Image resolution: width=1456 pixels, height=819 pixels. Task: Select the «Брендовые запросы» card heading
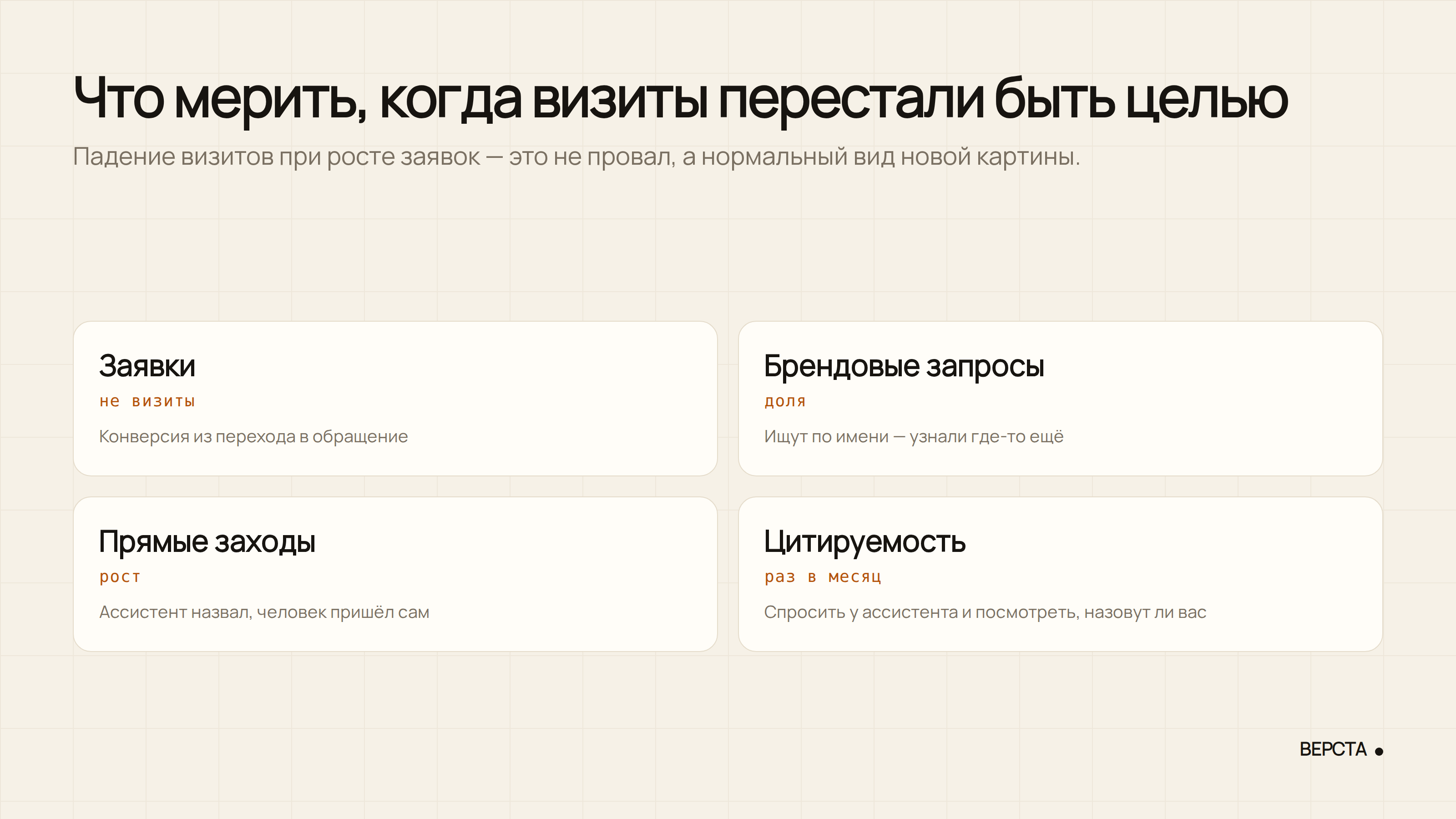904,366
